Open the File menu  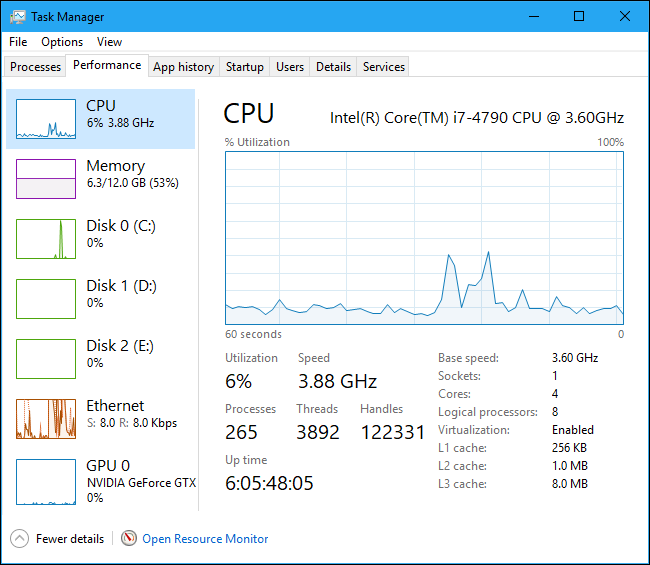click(18, 42)
